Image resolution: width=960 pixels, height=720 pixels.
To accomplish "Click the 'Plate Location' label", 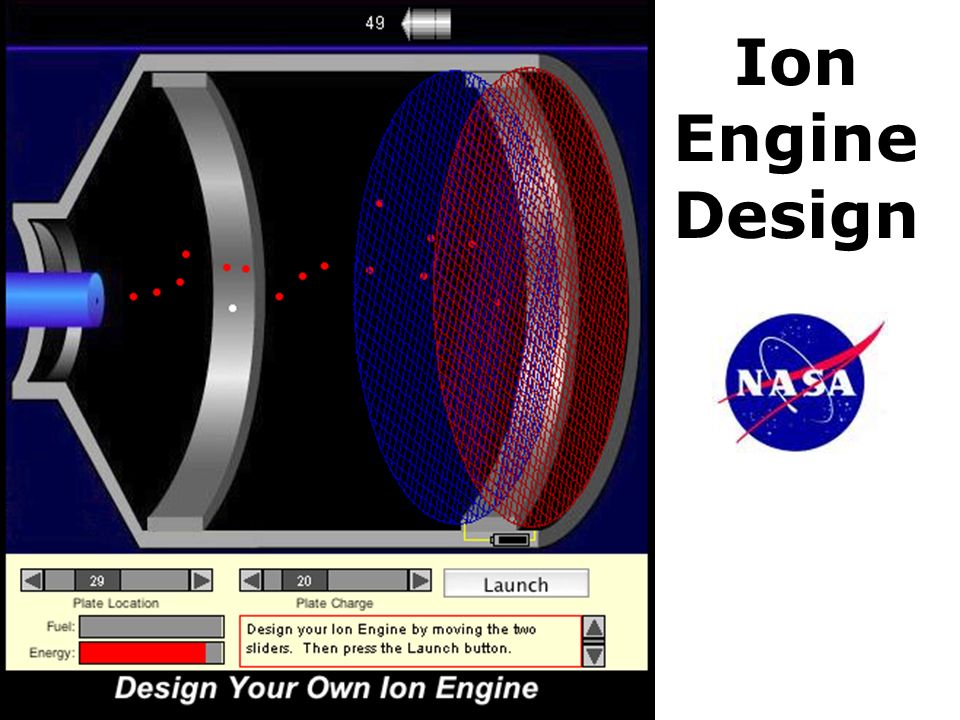I will (x=116, y=603).
